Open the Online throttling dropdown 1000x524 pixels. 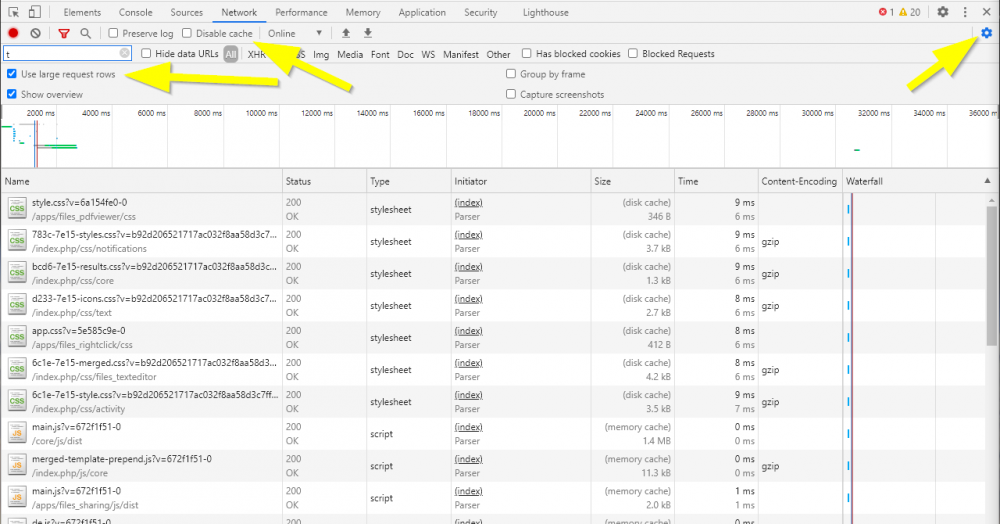295,33
